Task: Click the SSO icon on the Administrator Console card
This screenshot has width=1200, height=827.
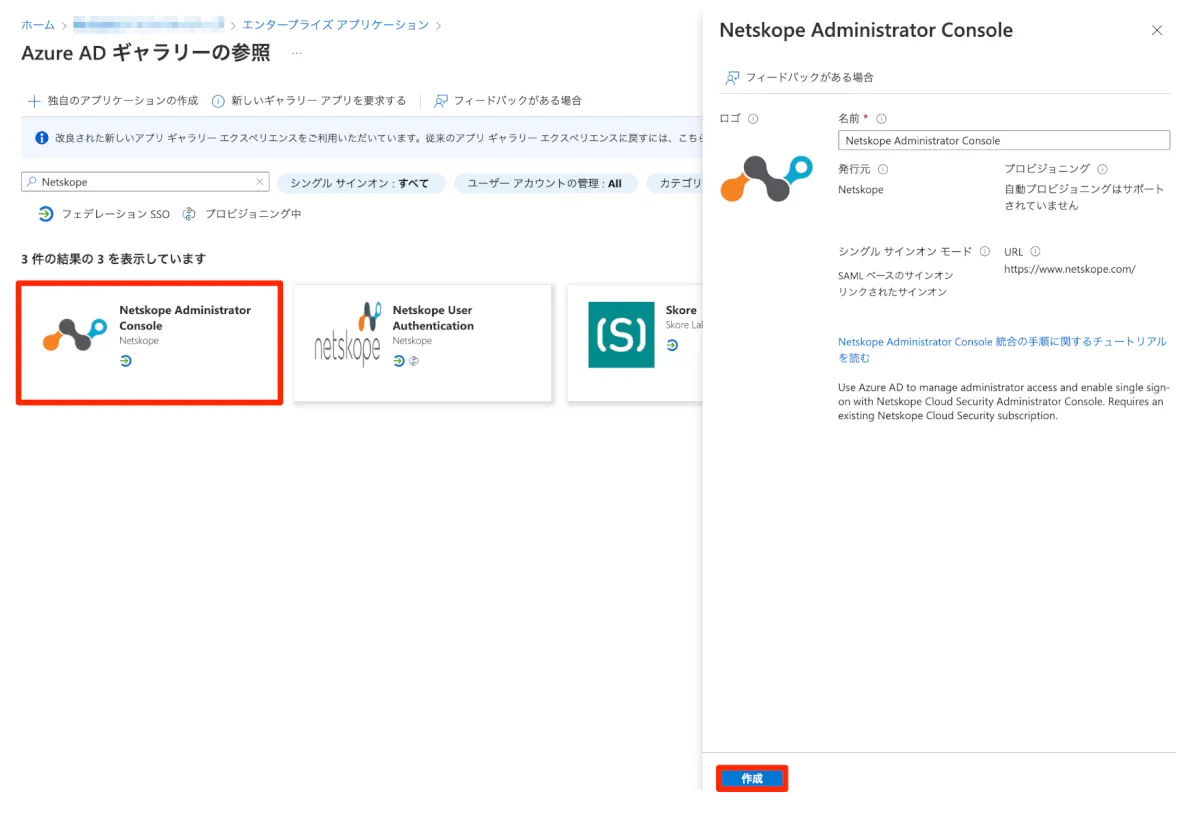Action: click(125, 361)
